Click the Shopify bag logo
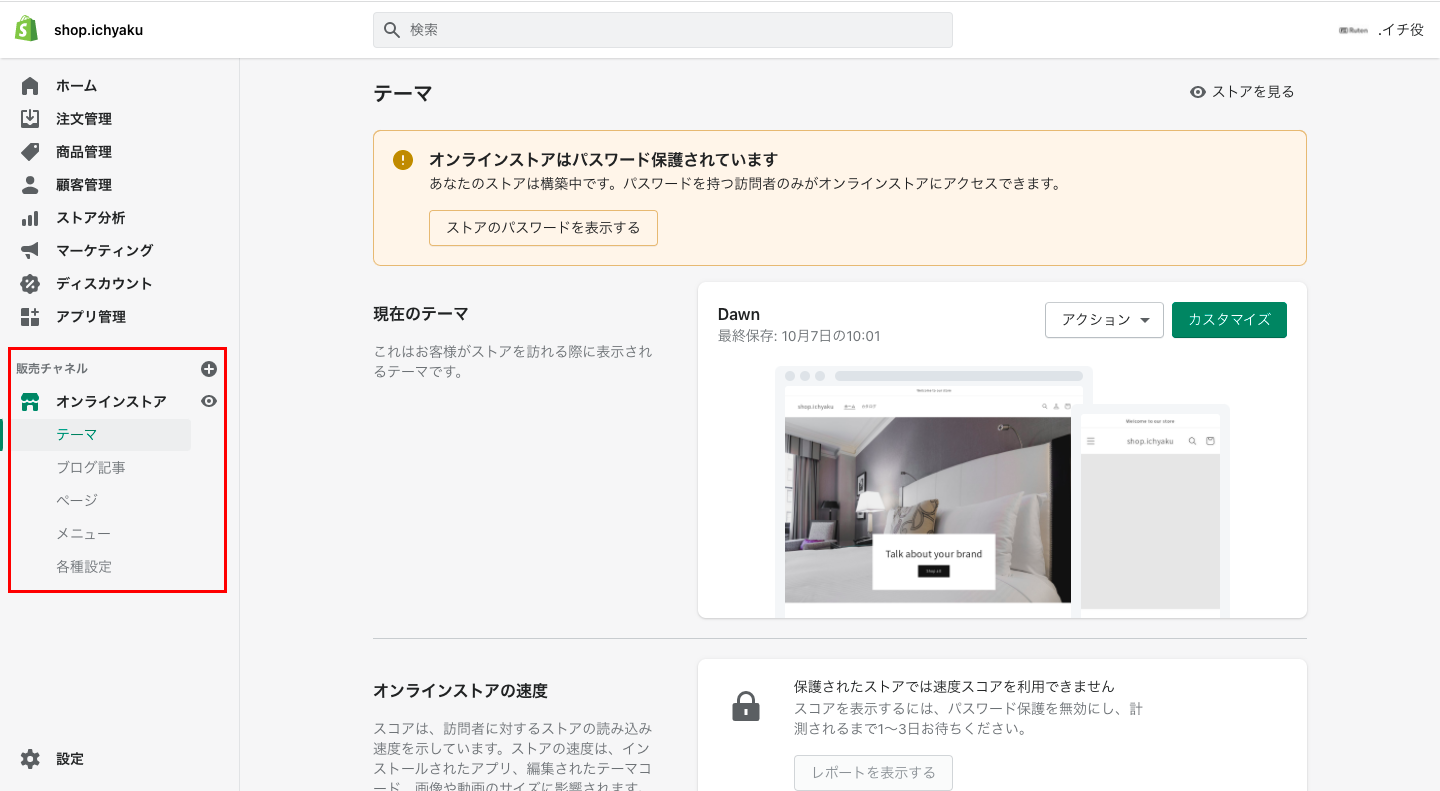 26,29
